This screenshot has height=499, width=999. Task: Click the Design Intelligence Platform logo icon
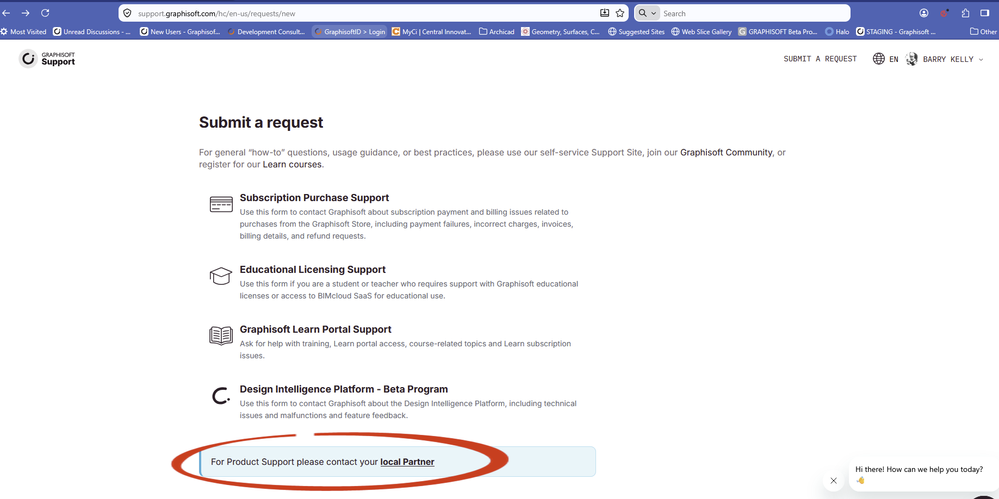(220, 396)
